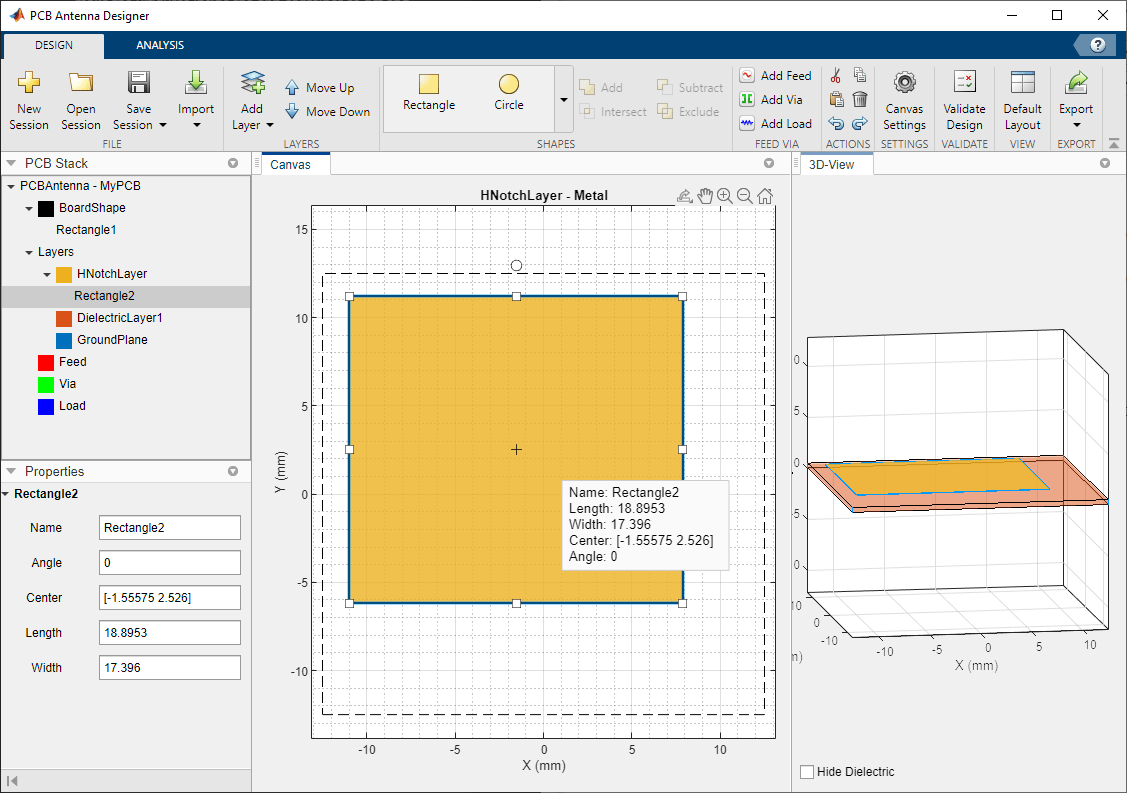Select the 3D-View tab
1127x793 pixels.
[831, 164]
